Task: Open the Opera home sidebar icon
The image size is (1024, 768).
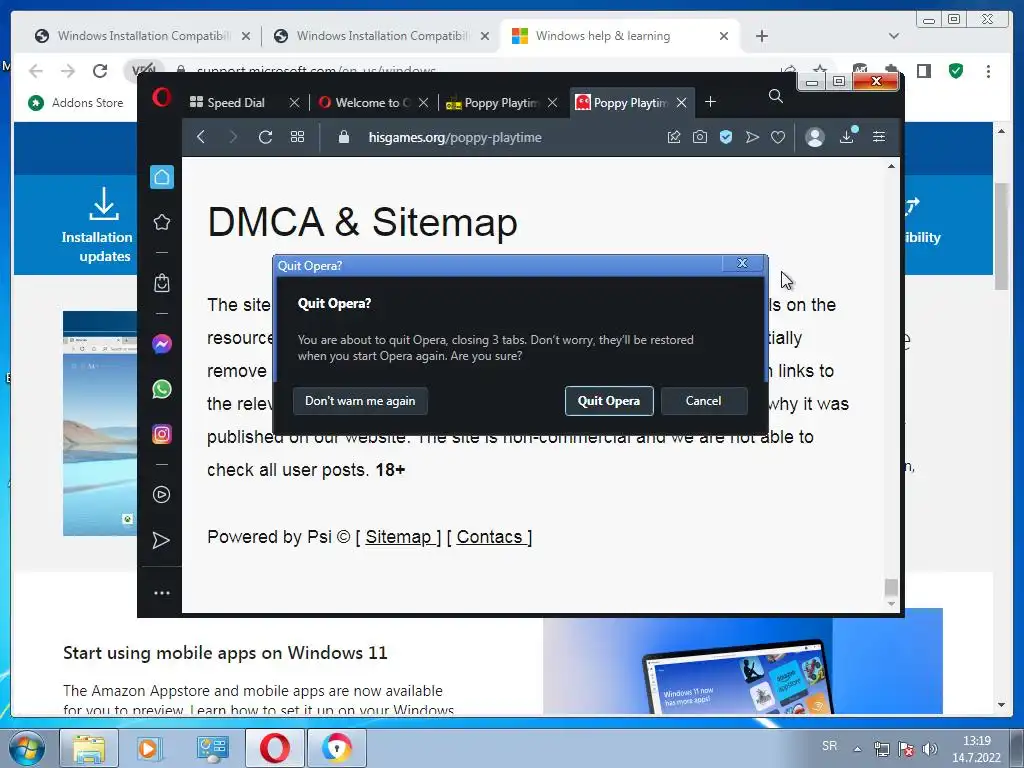Action: coord(162,177)
